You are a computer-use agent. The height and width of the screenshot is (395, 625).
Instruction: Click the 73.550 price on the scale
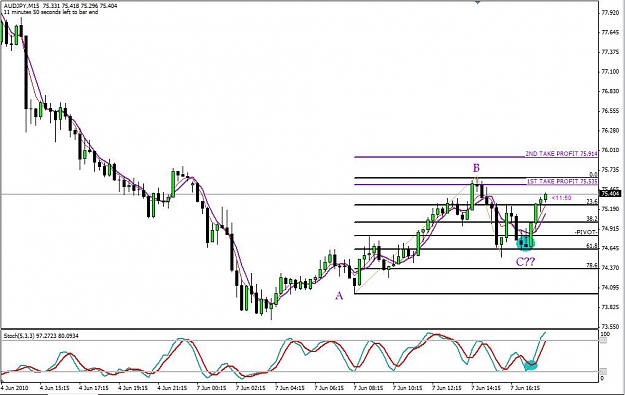coord(610,326)
